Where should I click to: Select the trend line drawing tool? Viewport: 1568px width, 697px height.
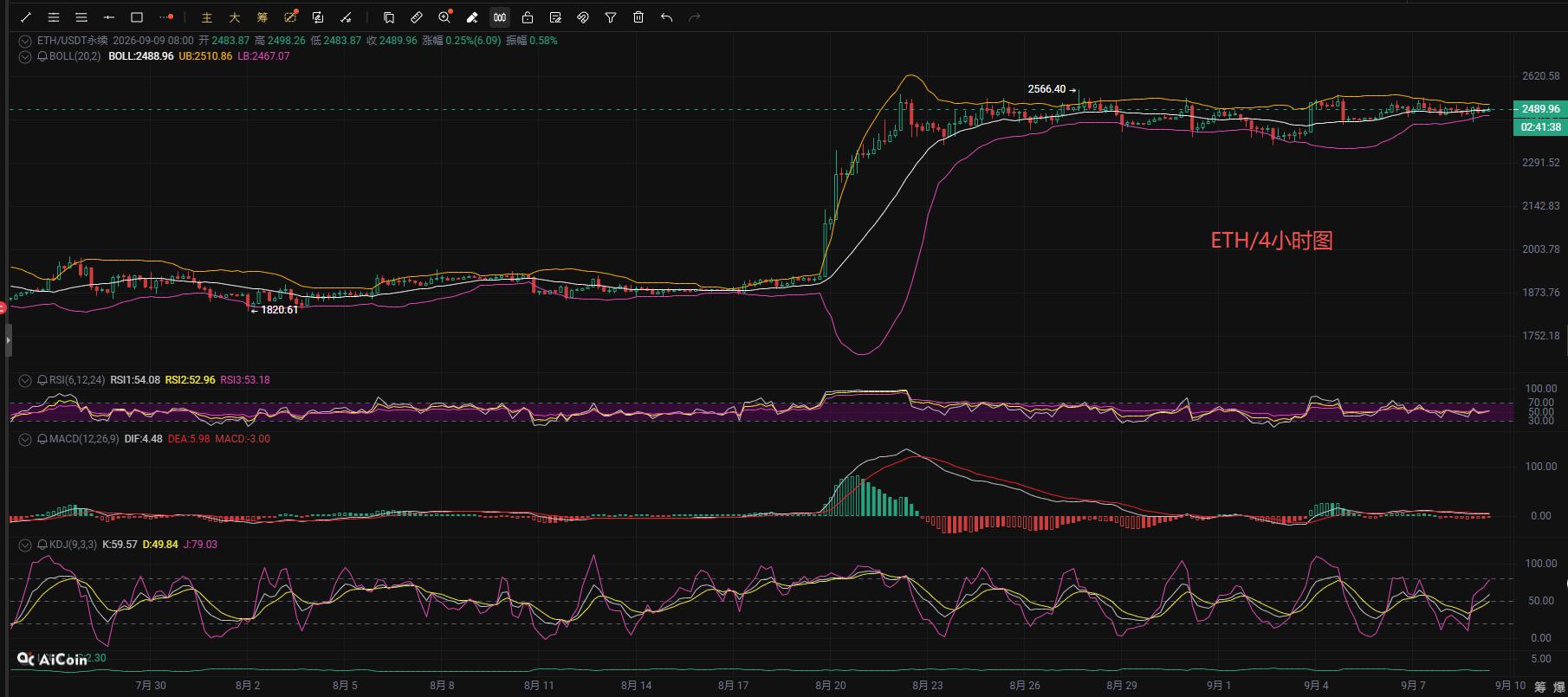(26, 17)
